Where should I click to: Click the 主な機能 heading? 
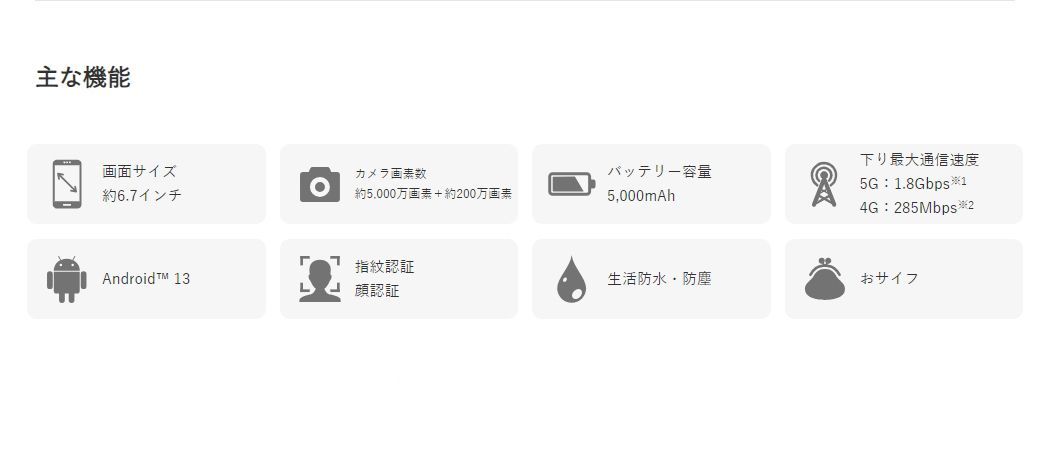[x=83, y=77]
